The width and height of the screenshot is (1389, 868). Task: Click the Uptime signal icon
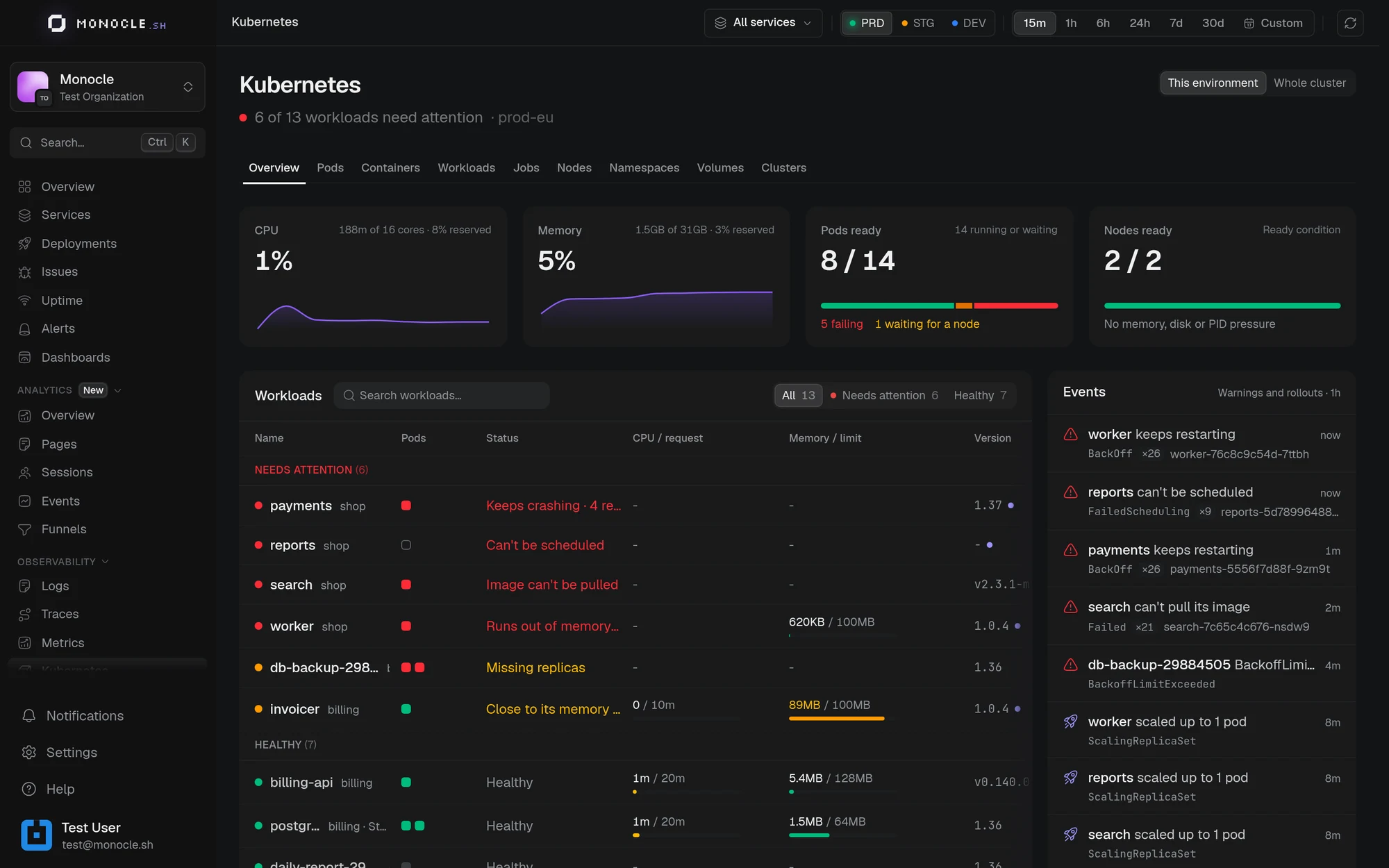[x=25, y=301]
